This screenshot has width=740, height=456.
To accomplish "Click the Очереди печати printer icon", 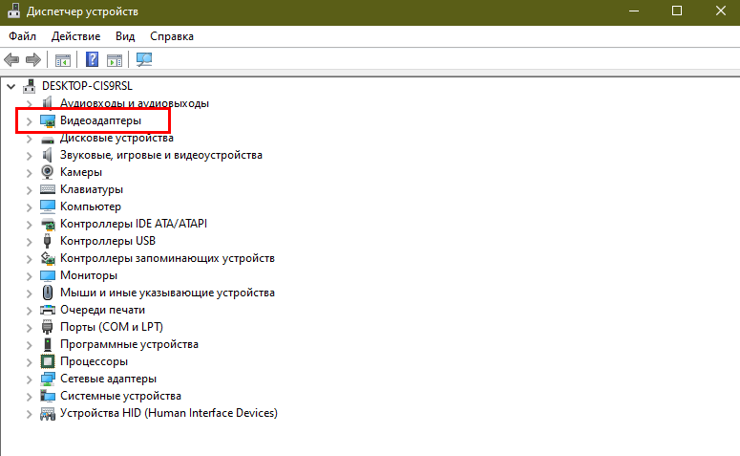I will pos(48,310).
